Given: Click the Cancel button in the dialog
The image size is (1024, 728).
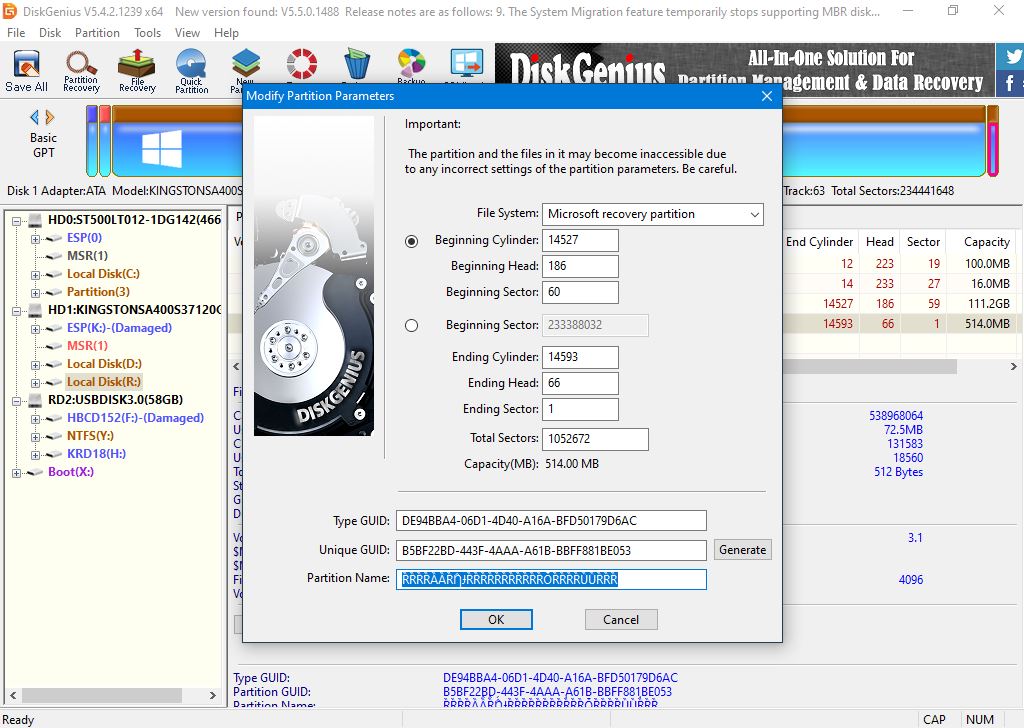Looking at the screenshot, I should pyautogui.click(x=620, y=619).
